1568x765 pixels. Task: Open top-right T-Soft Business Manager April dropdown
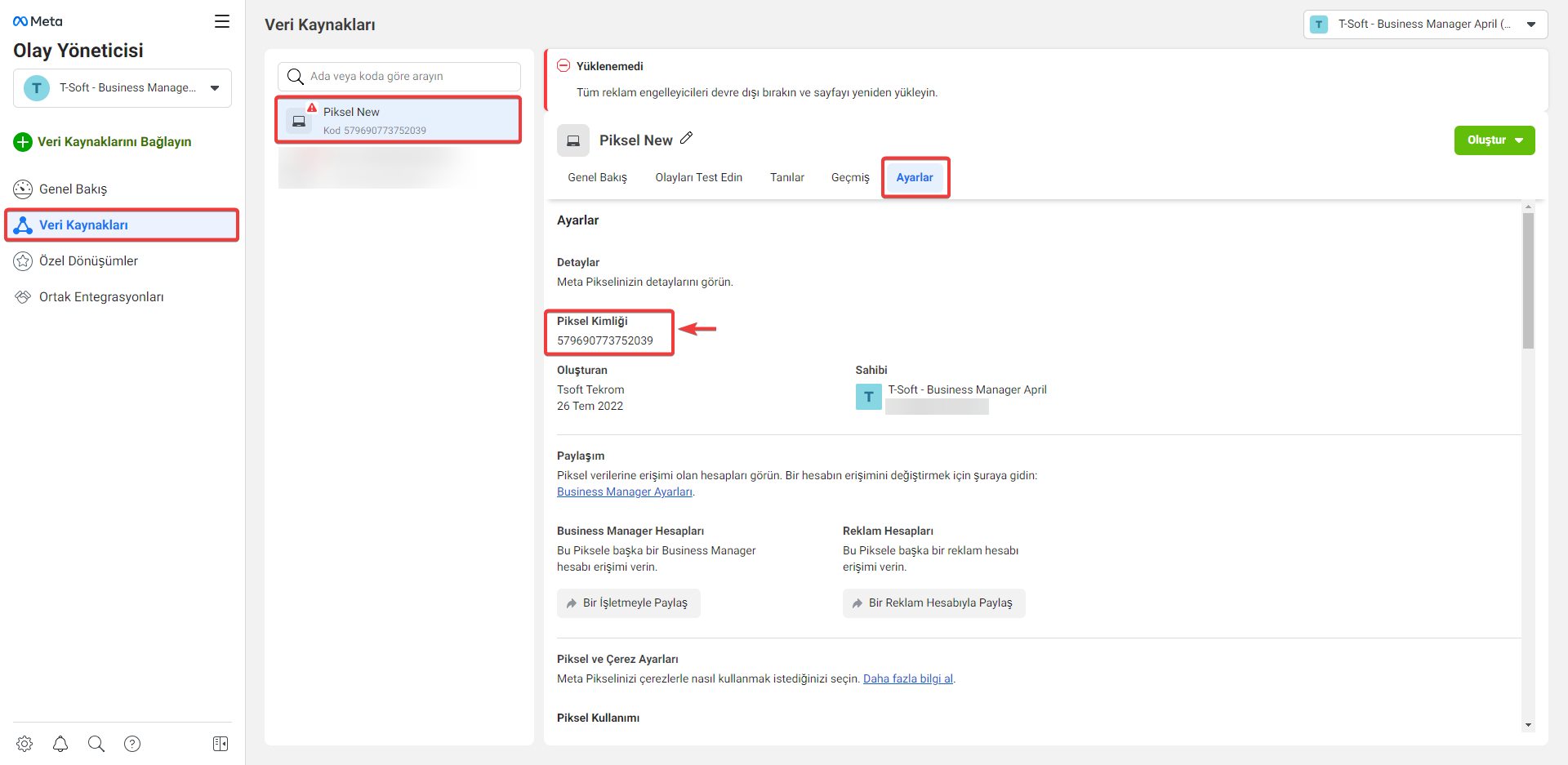pos(1425,24)
